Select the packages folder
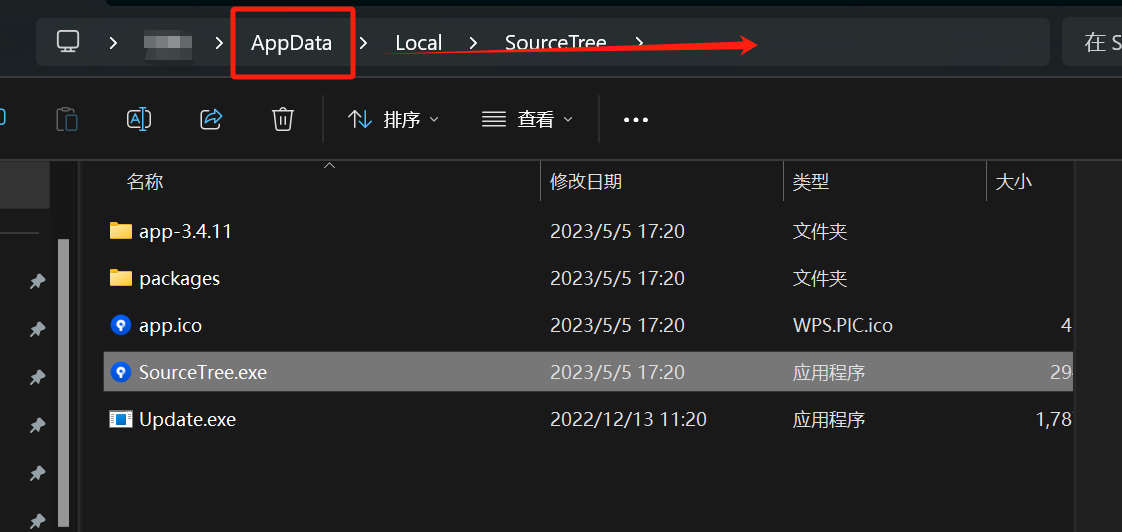 point(179,278)
